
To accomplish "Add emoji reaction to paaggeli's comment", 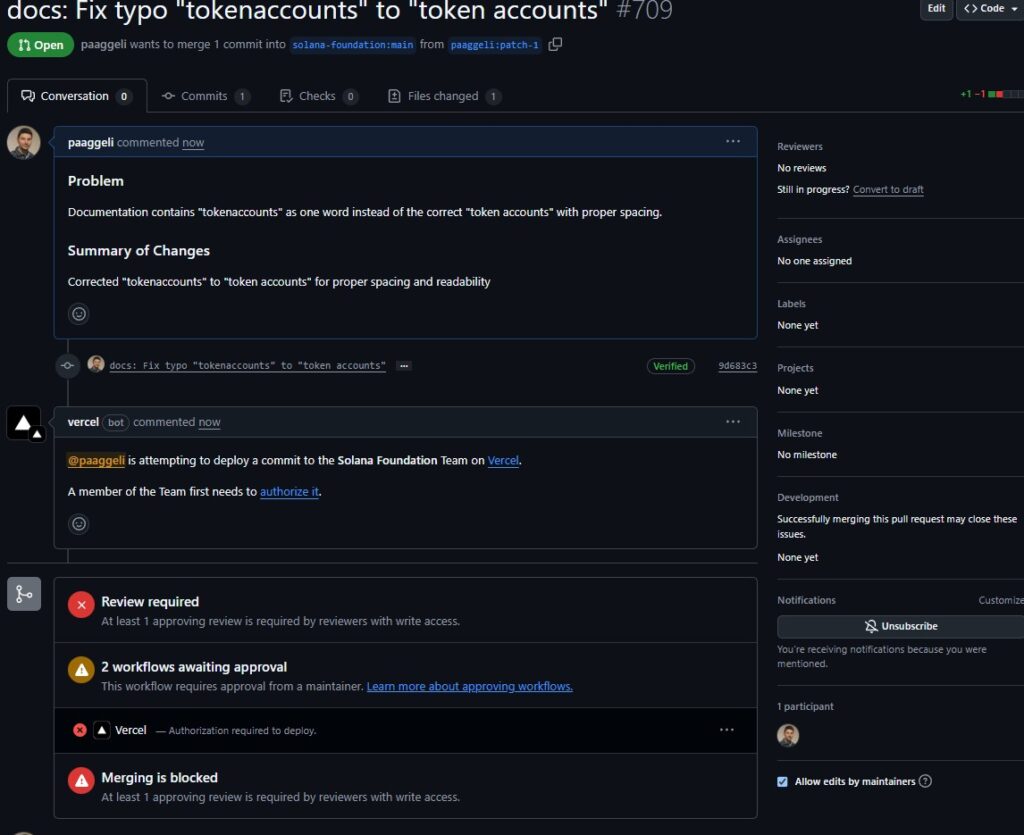I will point(79,314).
